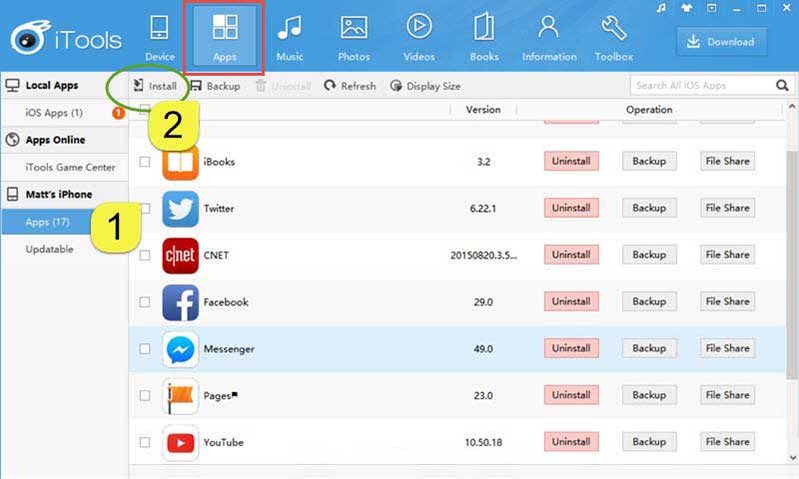799x479 pixels.
Task: Click the Search All iOS Apps field
Action: 700,86
